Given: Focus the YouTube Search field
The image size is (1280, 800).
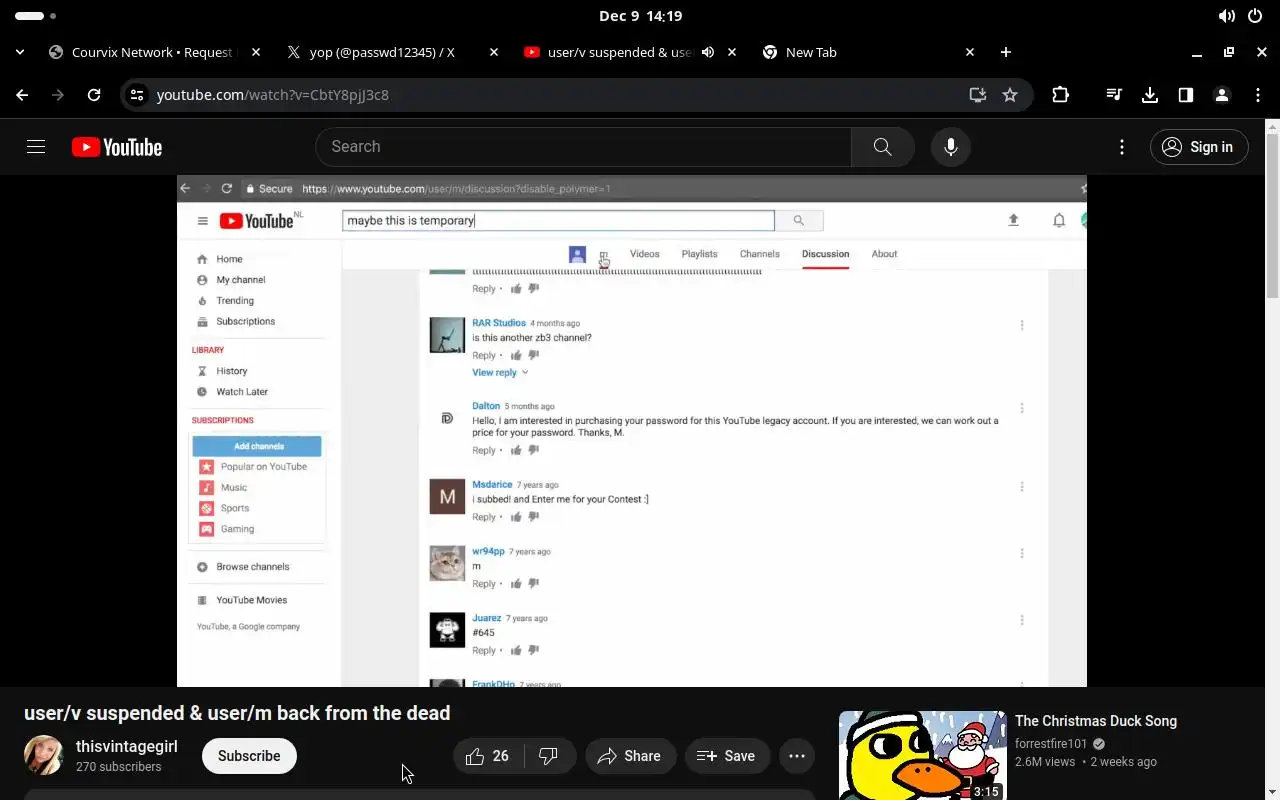Looking at the screenshot, I should 584,147.
